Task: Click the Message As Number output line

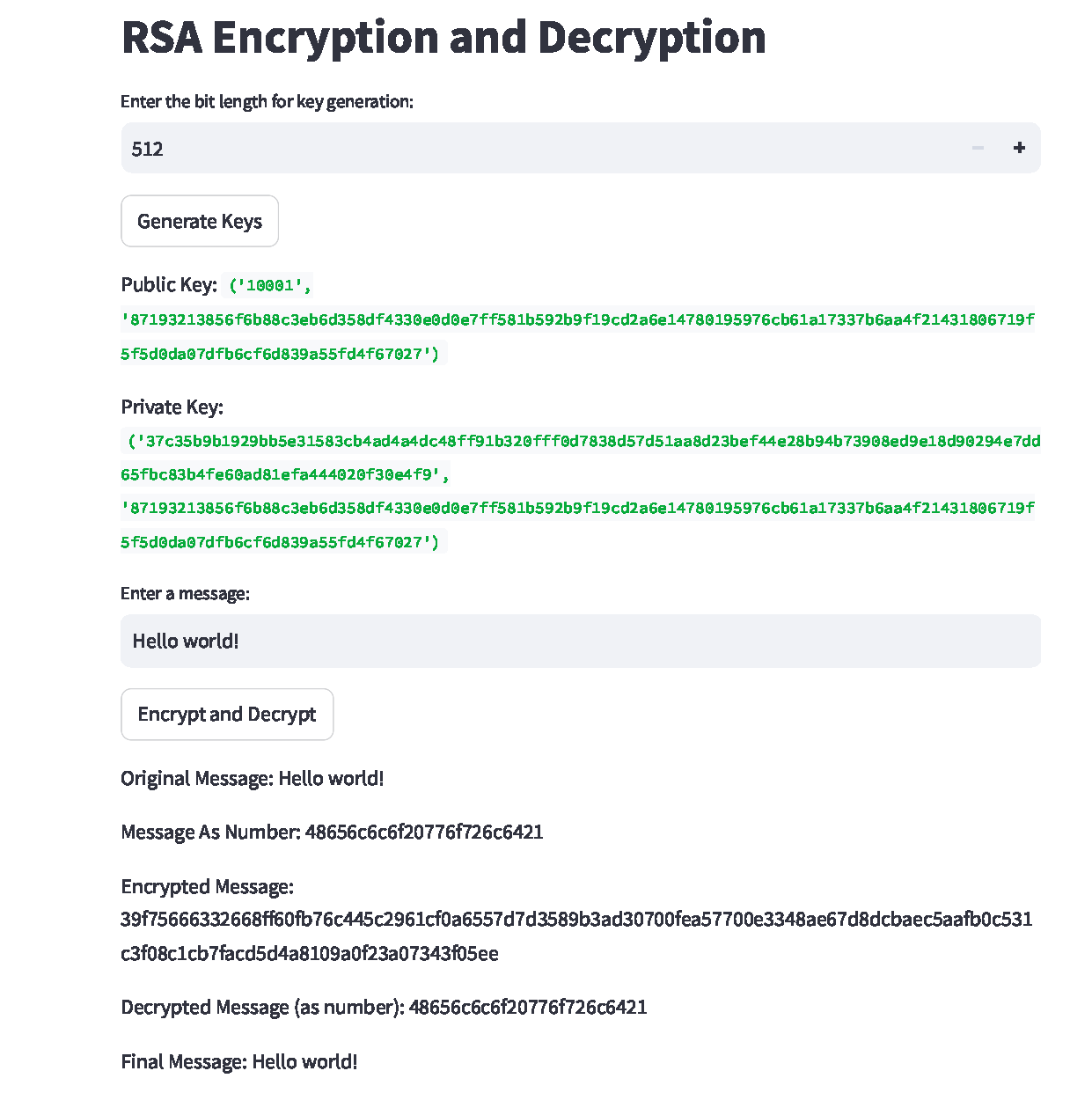Action: (x=332, y=832)
